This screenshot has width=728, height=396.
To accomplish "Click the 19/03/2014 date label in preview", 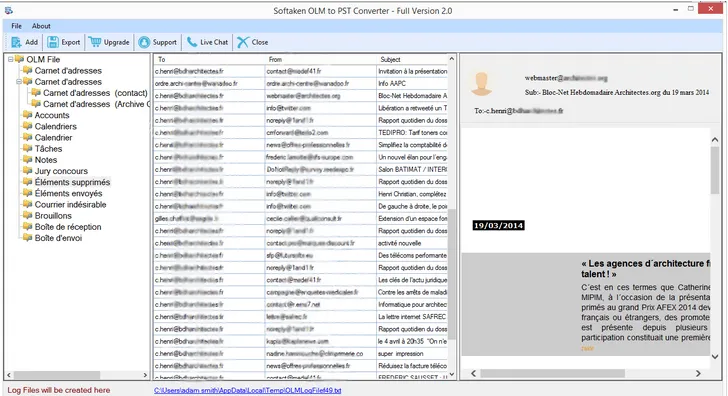I will pos(499,226).
